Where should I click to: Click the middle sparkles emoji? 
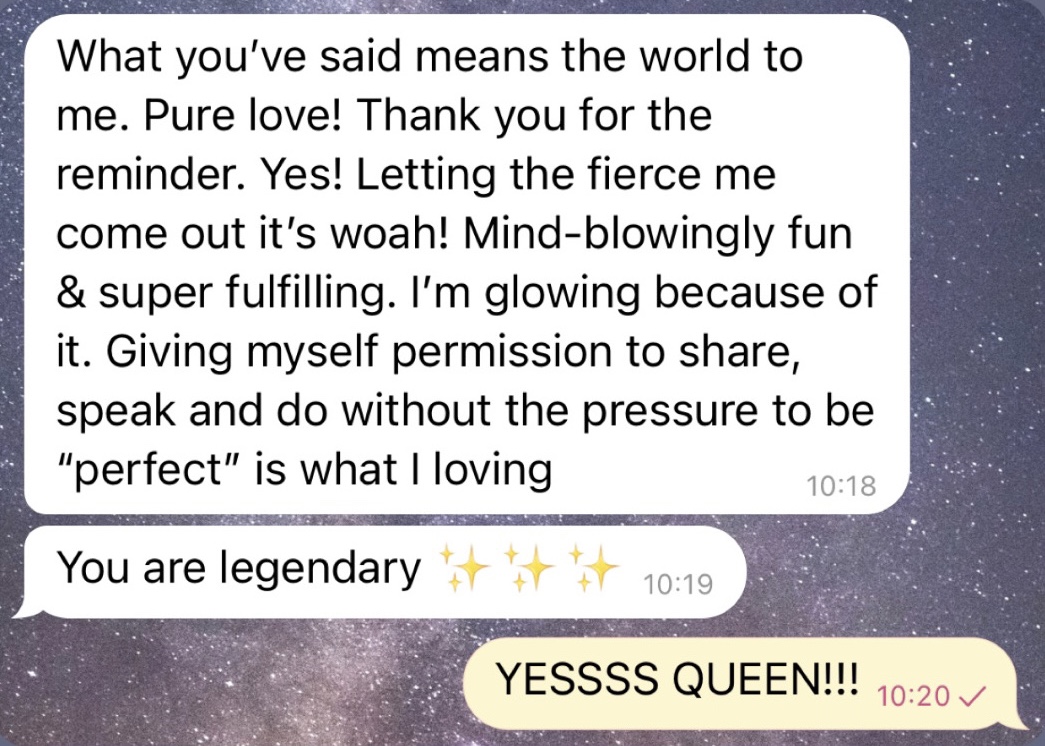pos(530,568)
